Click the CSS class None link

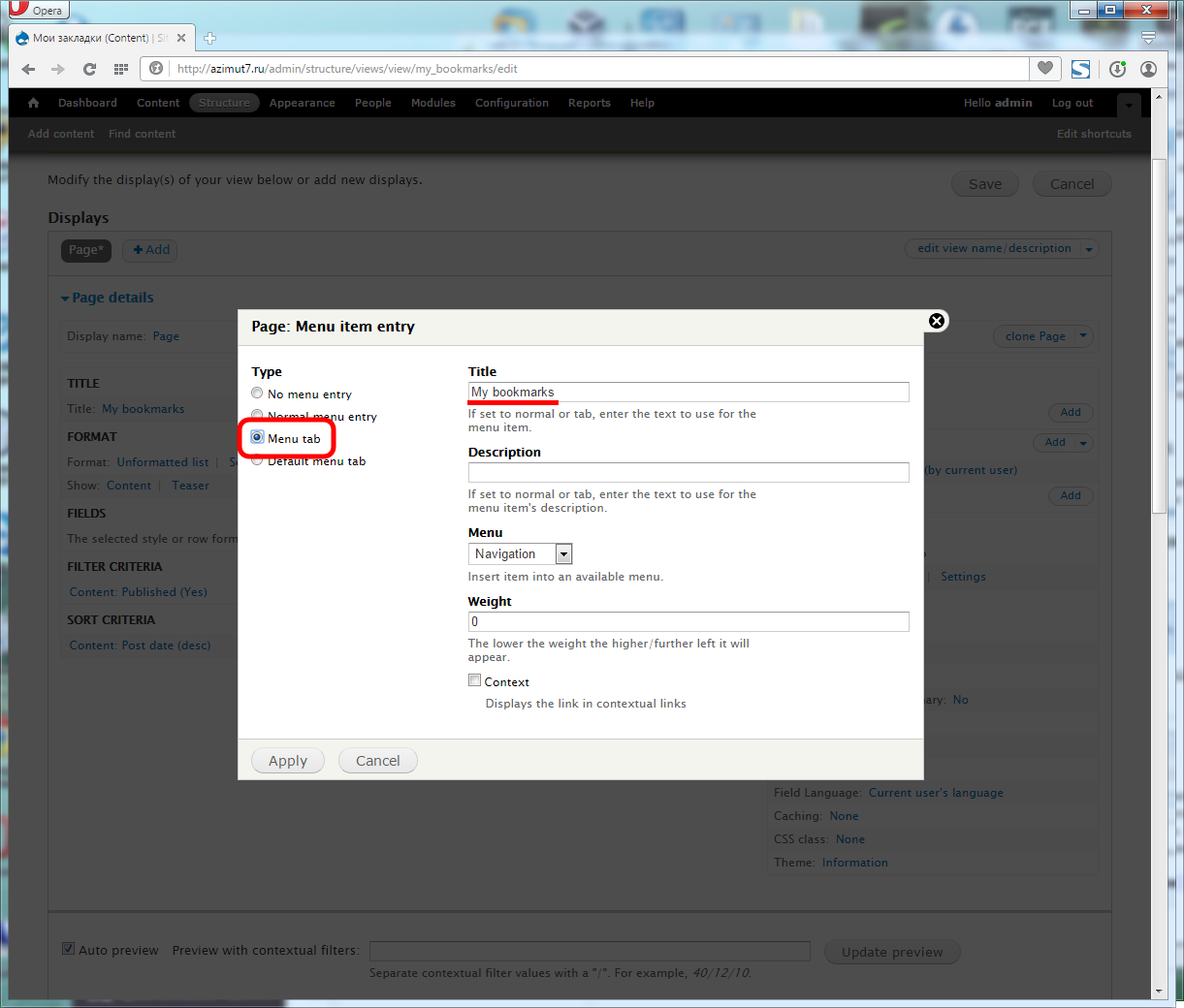pyautogui.click(x=850, y=839)
